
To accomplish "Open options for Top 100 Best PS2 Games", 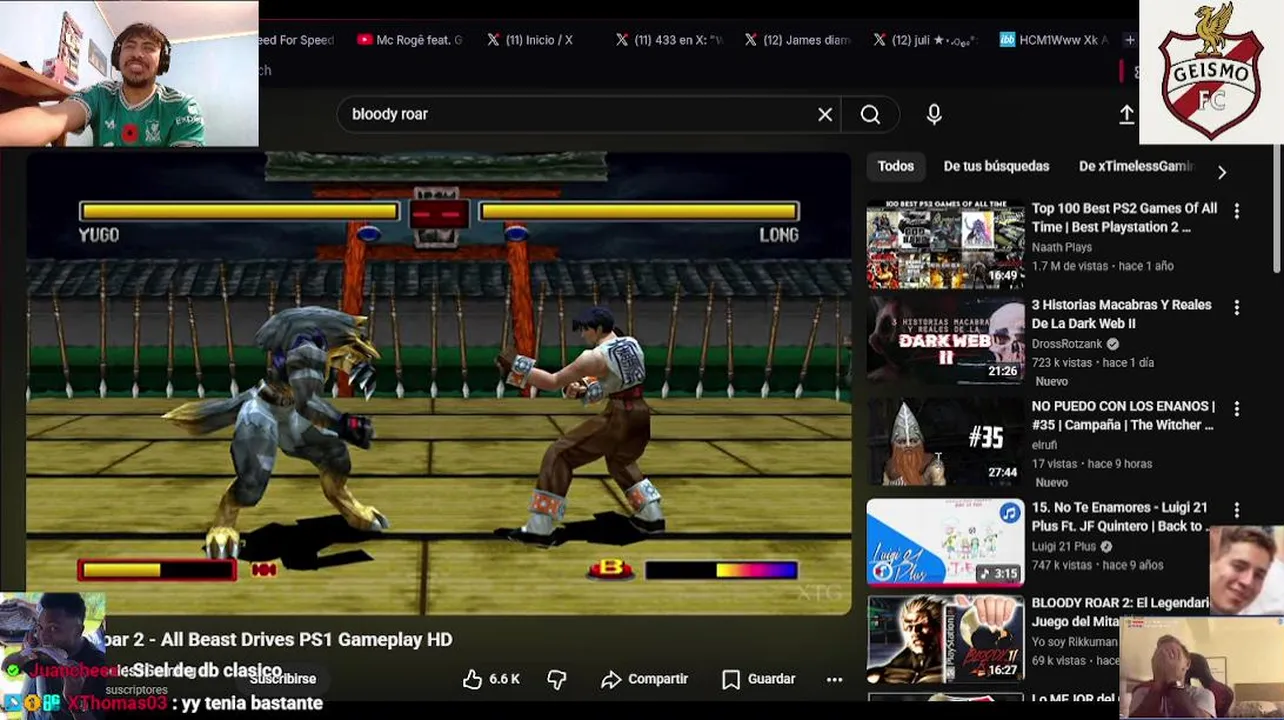I will click(x=1237, y=211).
